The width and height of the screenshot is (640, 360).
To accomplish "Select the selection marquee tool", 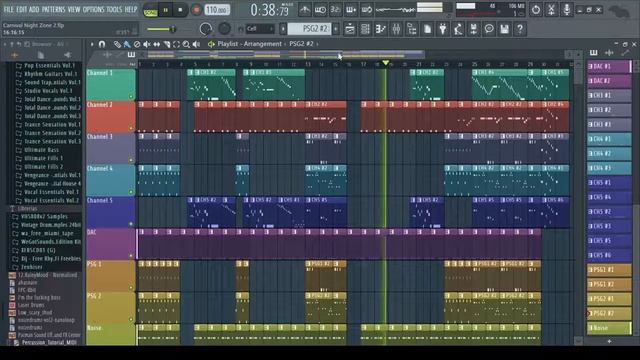I will pos(176,44).
